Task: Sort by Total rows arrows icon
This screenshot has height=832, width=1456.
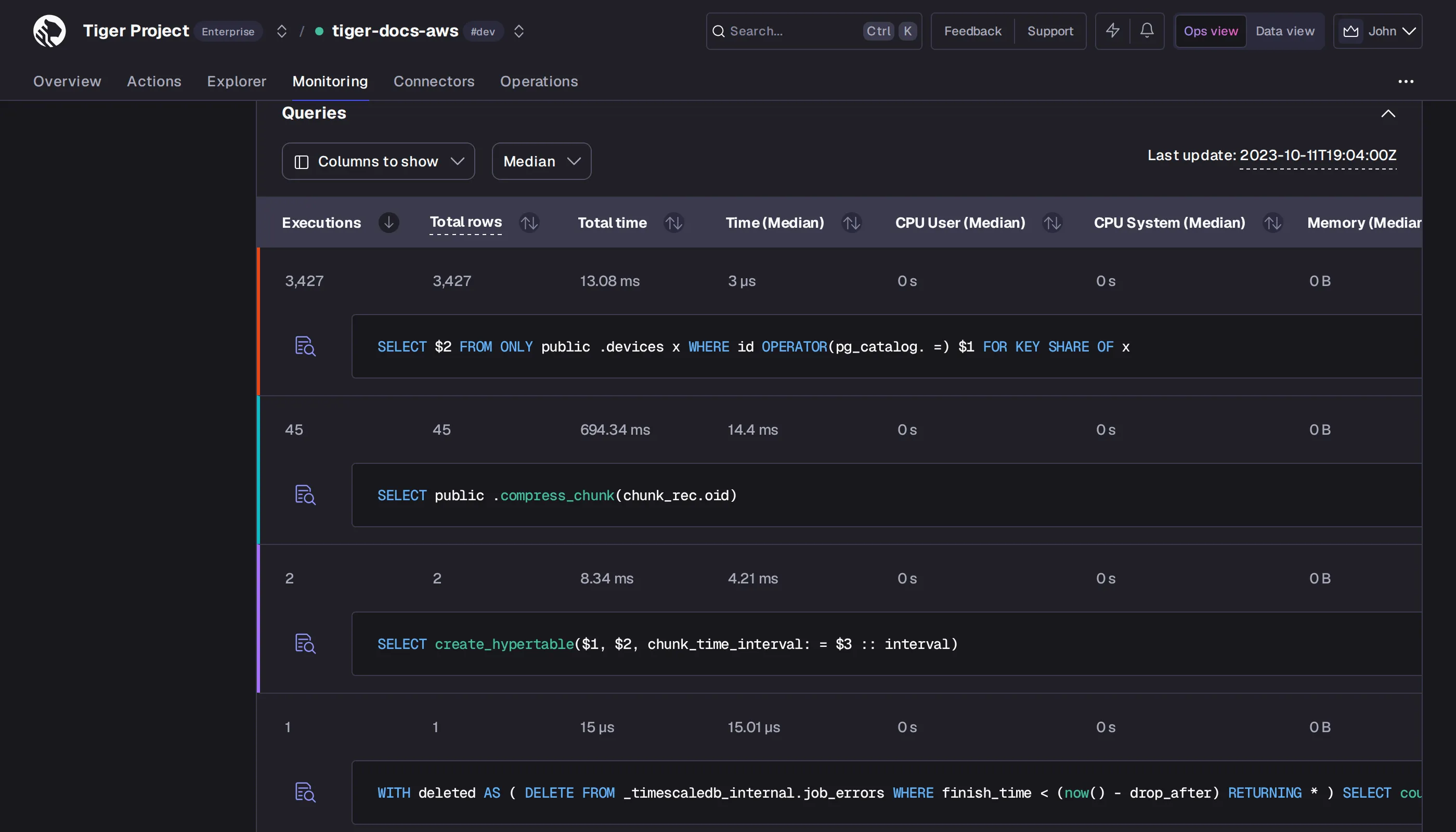Action: click(x=529, y=222)
